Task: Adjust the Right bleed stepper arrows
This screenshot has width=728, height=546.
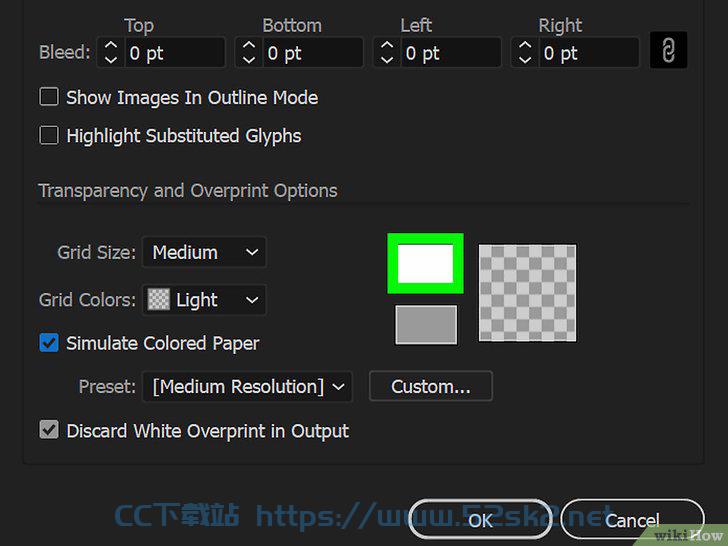Action: click(x=525, y=52)
